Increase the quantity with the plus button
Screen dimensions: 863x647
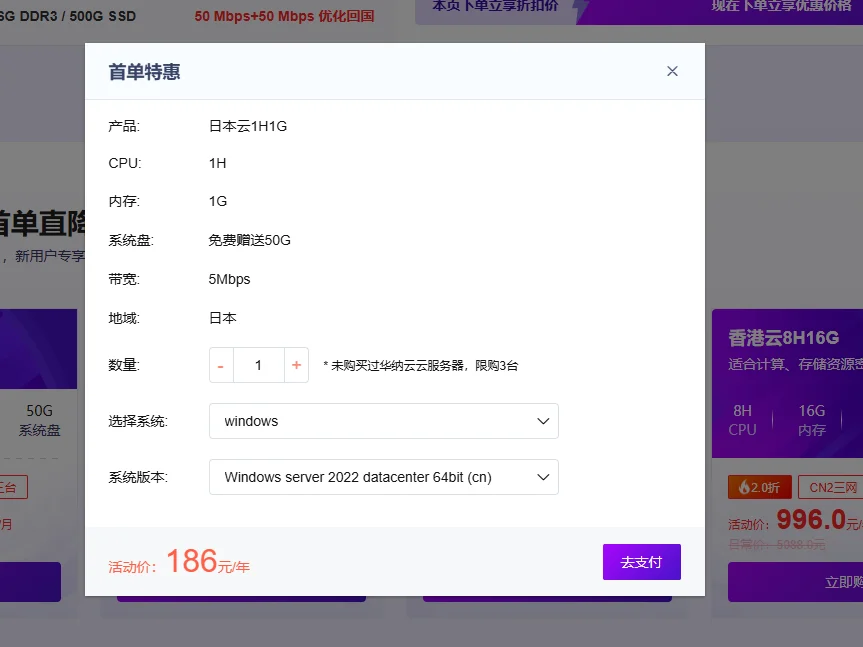(296, 365)
